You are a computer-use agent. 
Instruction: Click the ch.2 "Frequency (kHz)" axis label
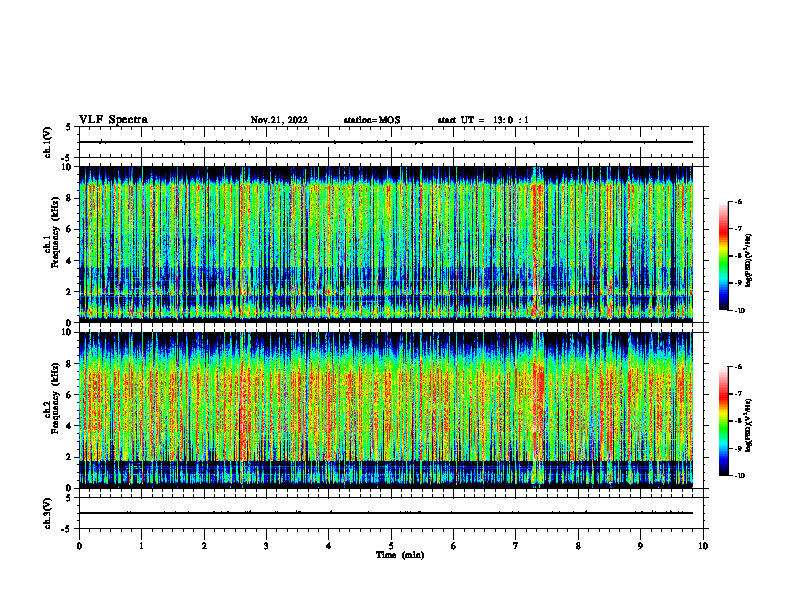point(54,398)
